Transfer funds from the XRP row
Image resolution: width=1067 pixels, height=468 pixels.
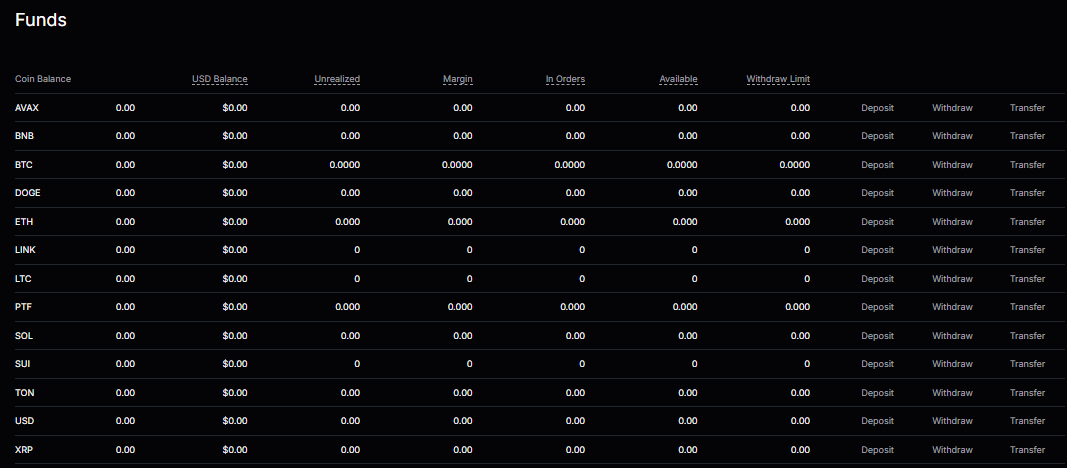point(1027,450)
